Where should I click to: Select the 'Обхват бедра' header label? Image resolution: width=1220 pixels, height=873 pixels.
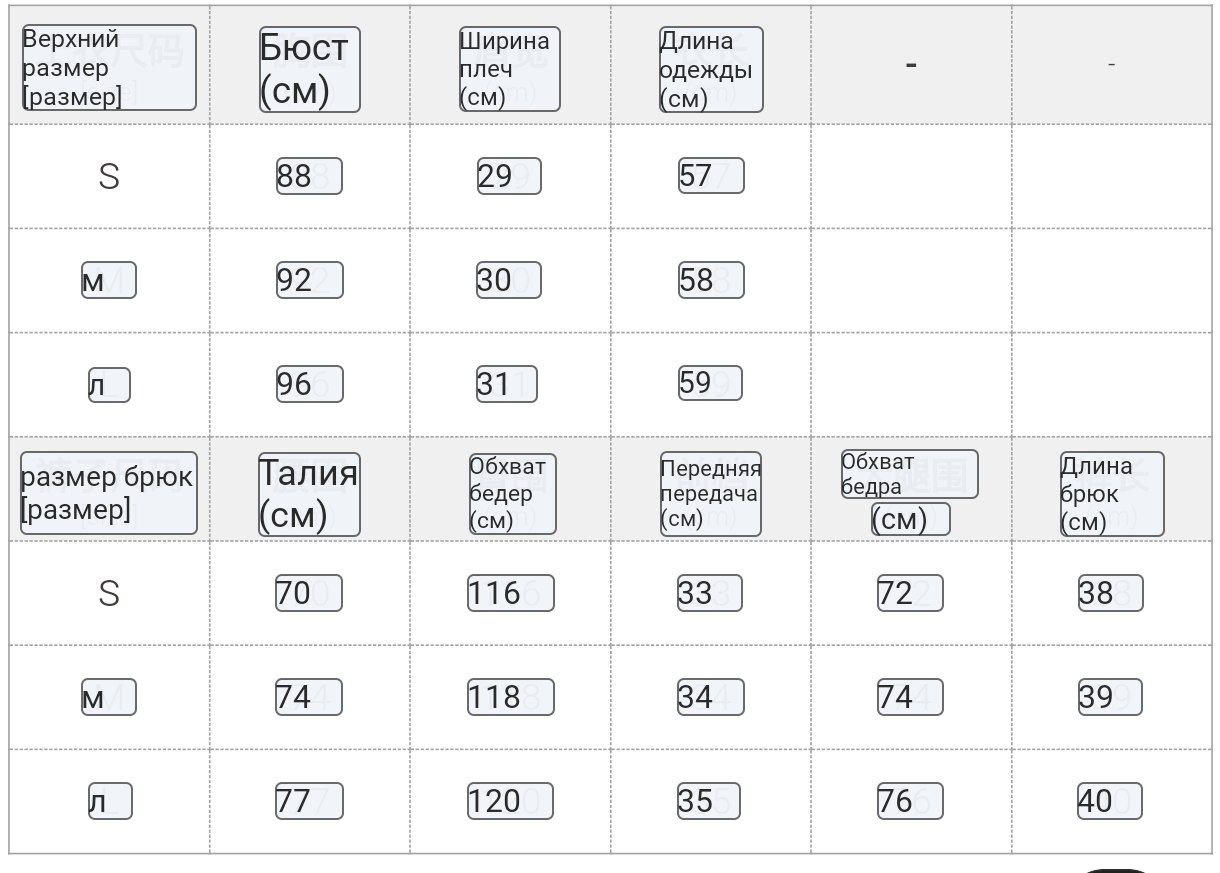coord(909,474)
